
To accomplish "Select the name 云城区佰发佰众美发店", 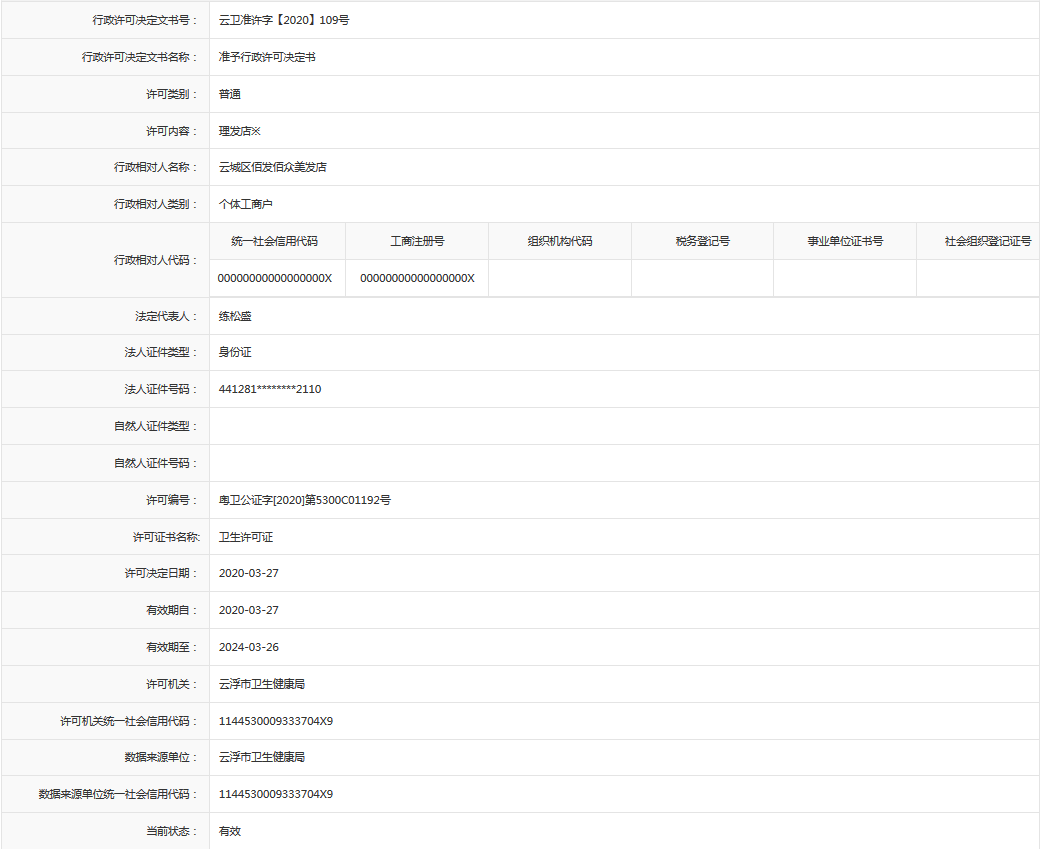I will click(x=273, y=167).
